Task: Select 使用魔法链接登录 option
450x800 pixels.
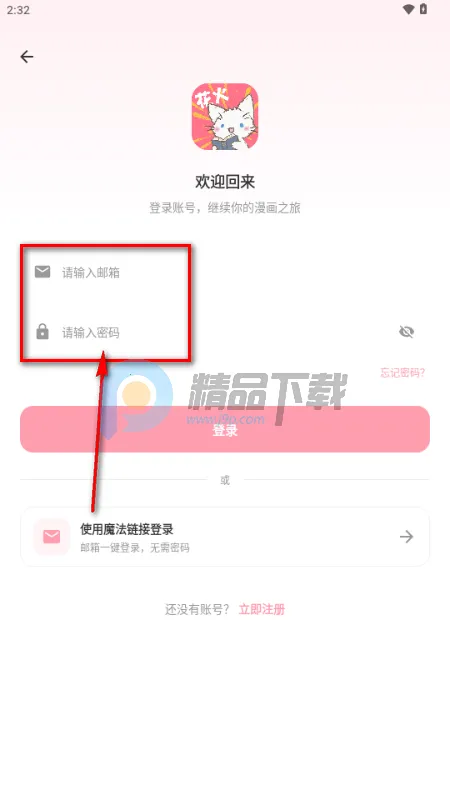Action: pyautogui.click(x=225, y=537)
